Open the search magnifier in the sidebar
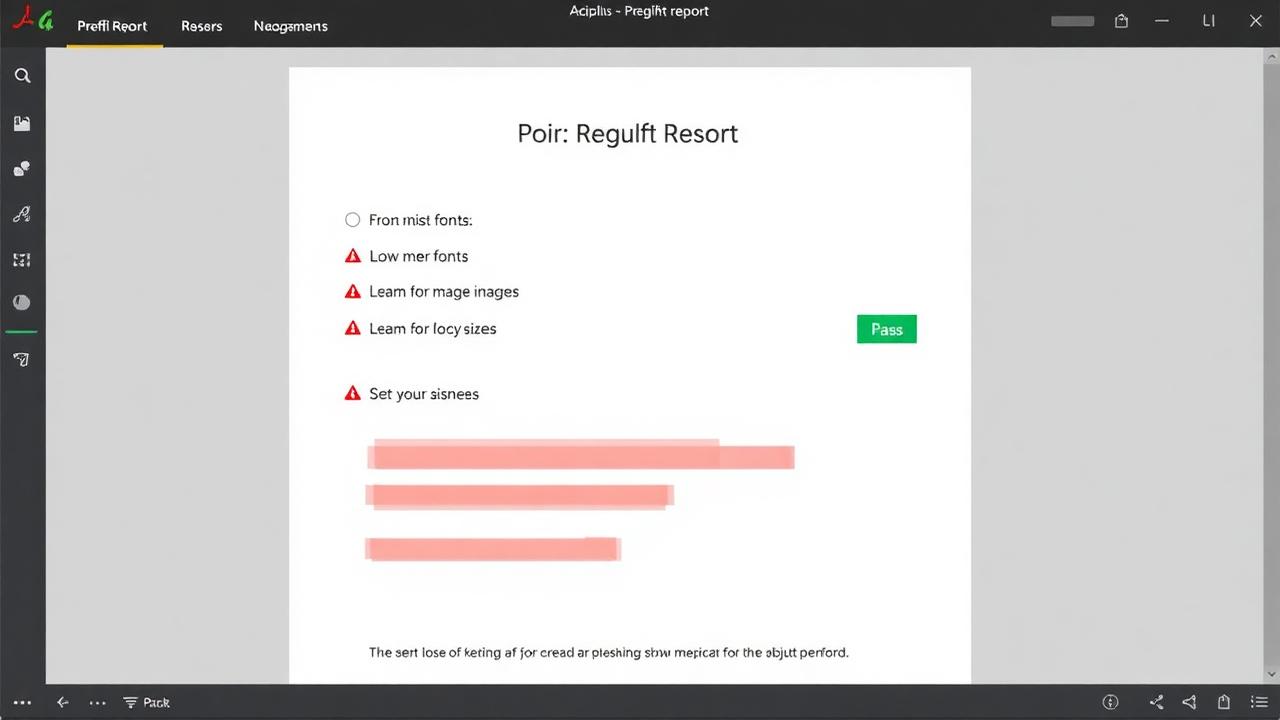Viewport: 1280px width, 720px height. pyautogui.click(x=22, y=76)
